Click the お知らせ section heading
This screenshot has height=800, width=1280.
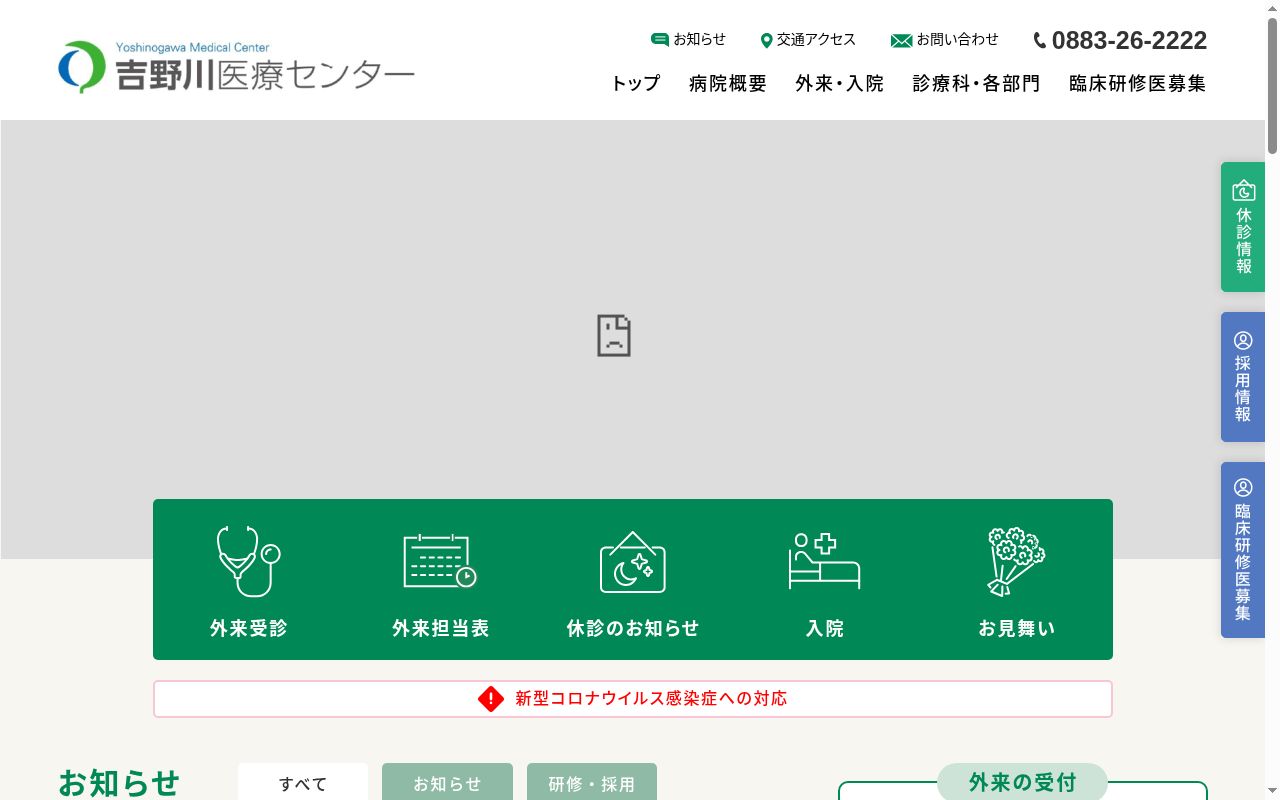tap(119, 783)
